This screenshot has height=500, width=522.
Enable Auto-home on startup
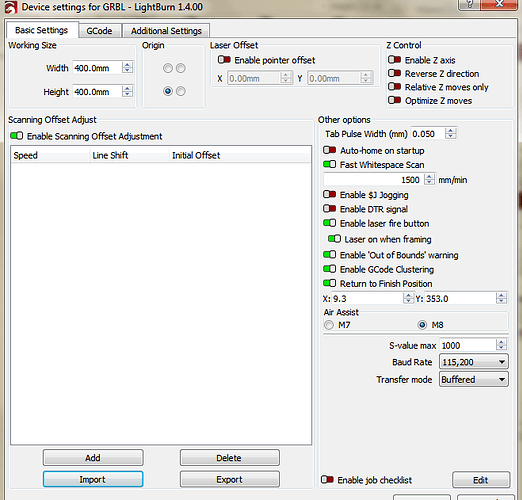pos(329,150)
